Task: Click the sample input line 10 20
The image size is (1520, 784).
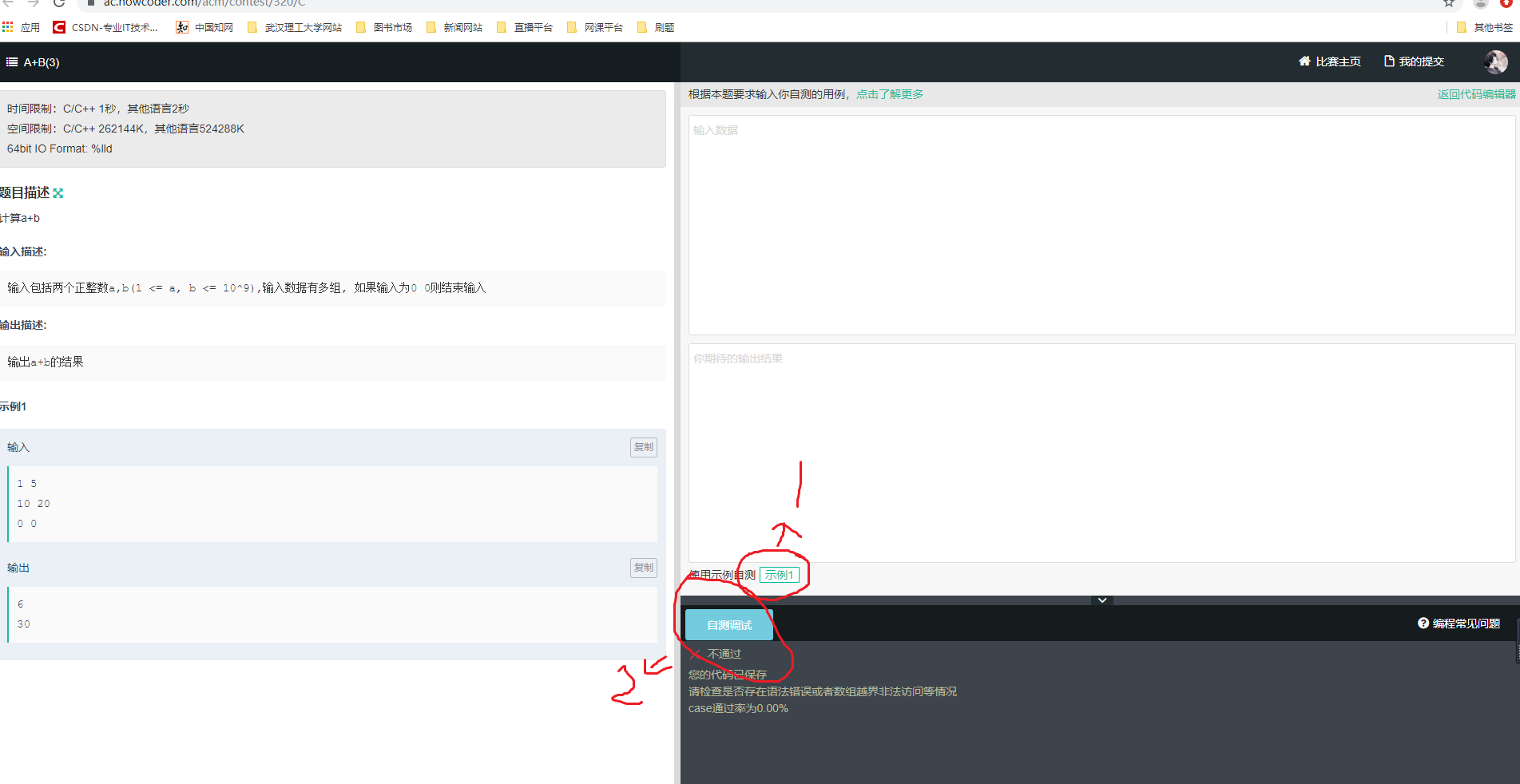Action: pos(34,504)
